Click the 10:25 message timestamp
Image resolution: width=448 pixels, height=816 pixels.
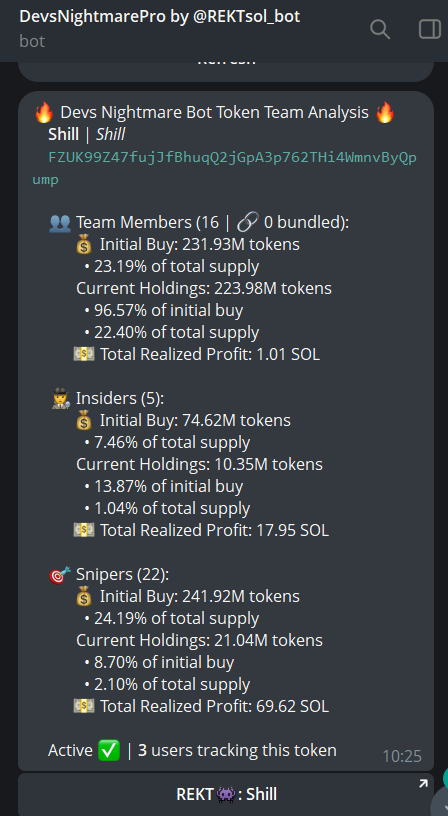click(402, 756)
